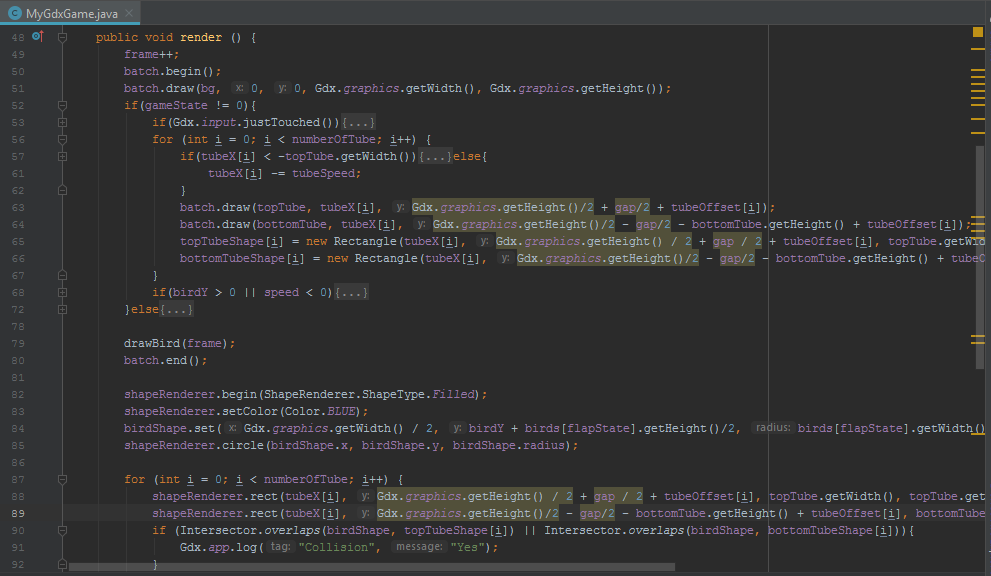Click the warning stripe marker near line 79 on the right
Viewport: 991px width, 576px height.
point(978,341)
